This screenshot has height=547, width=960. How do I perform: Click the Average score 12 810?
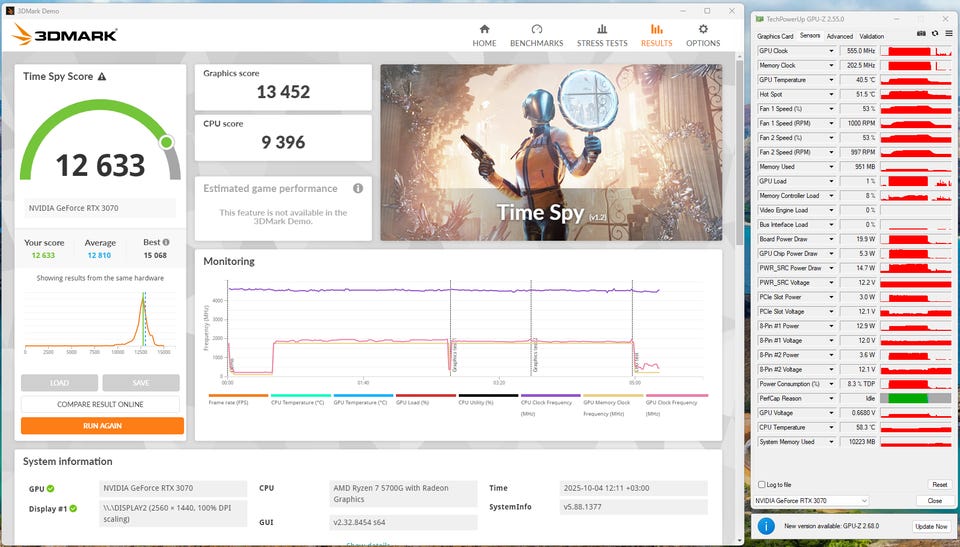[x=99, y=255]
